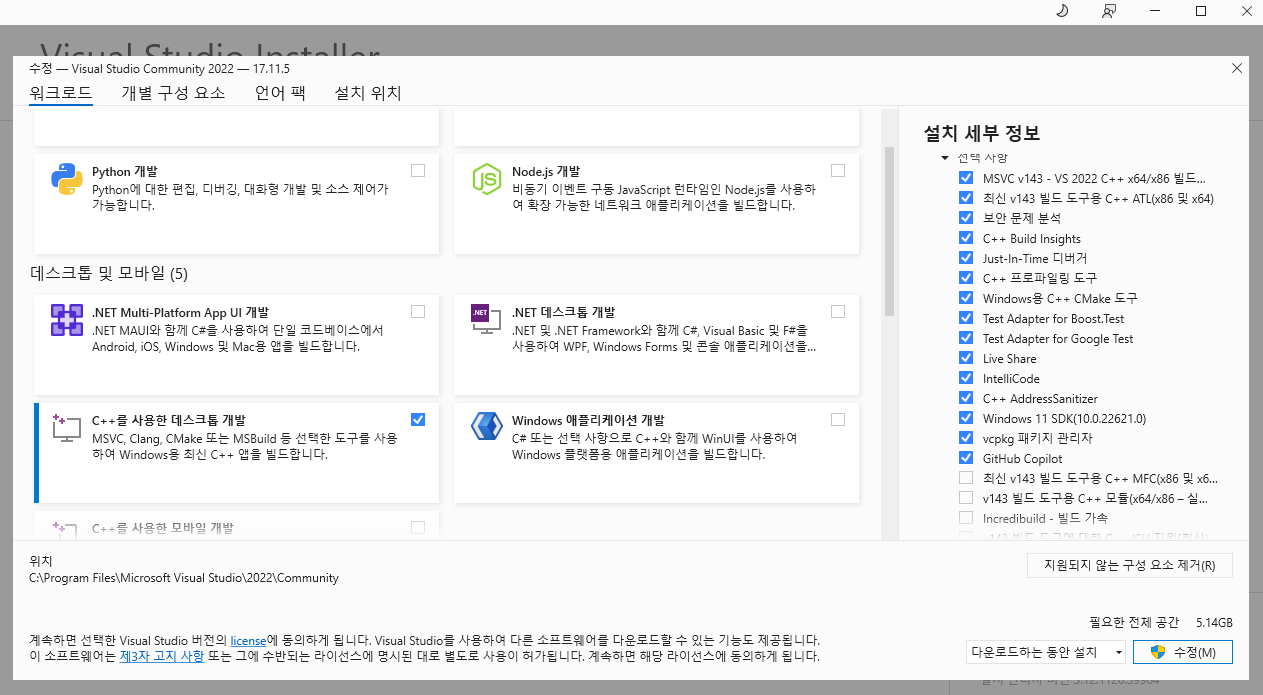This screenshot has width=1263, height=695.
Task: Collapse the 선택 사항 section
Action: 945,158
